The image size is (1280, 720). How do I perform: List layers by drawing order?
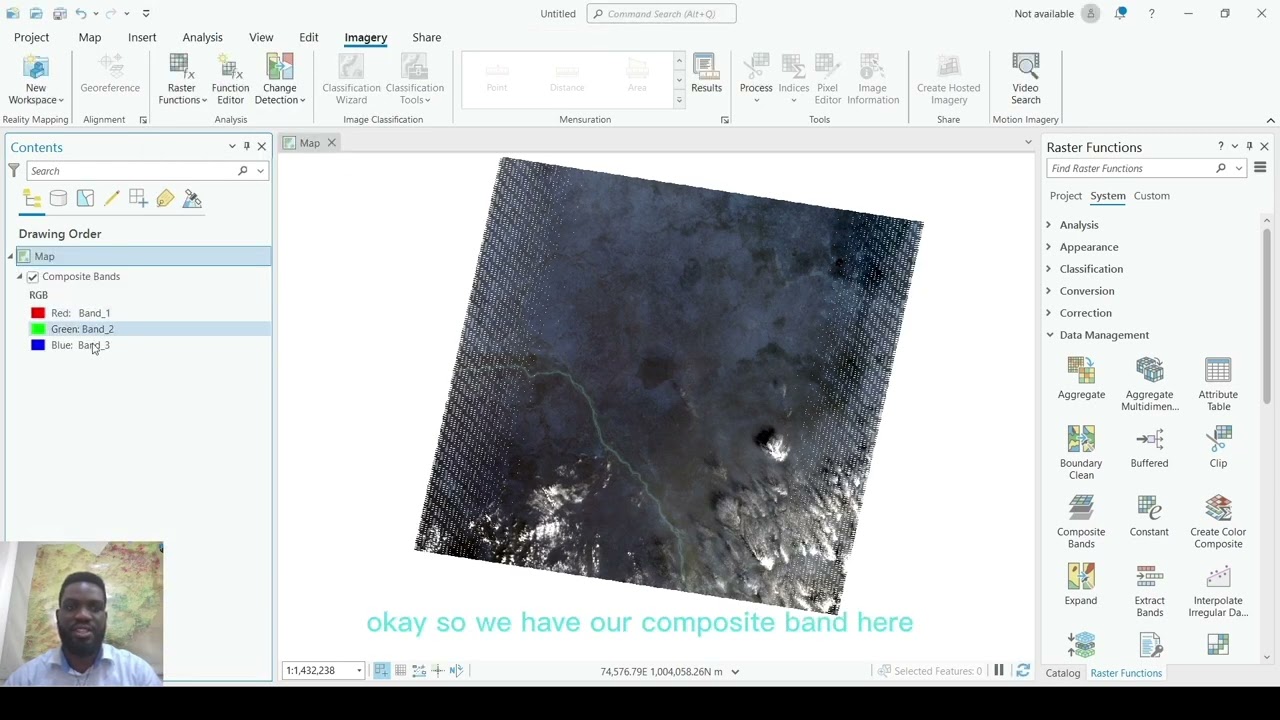coord(32,199)
